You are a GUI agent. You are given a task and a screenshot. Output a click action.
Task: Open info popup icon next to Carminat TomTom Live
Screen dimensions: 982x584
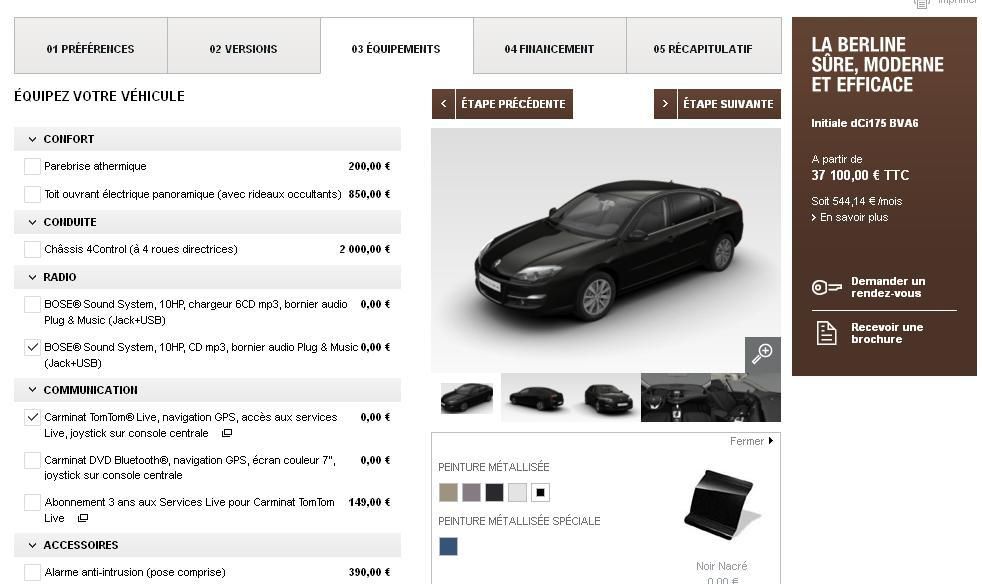[x=227, y=433]
